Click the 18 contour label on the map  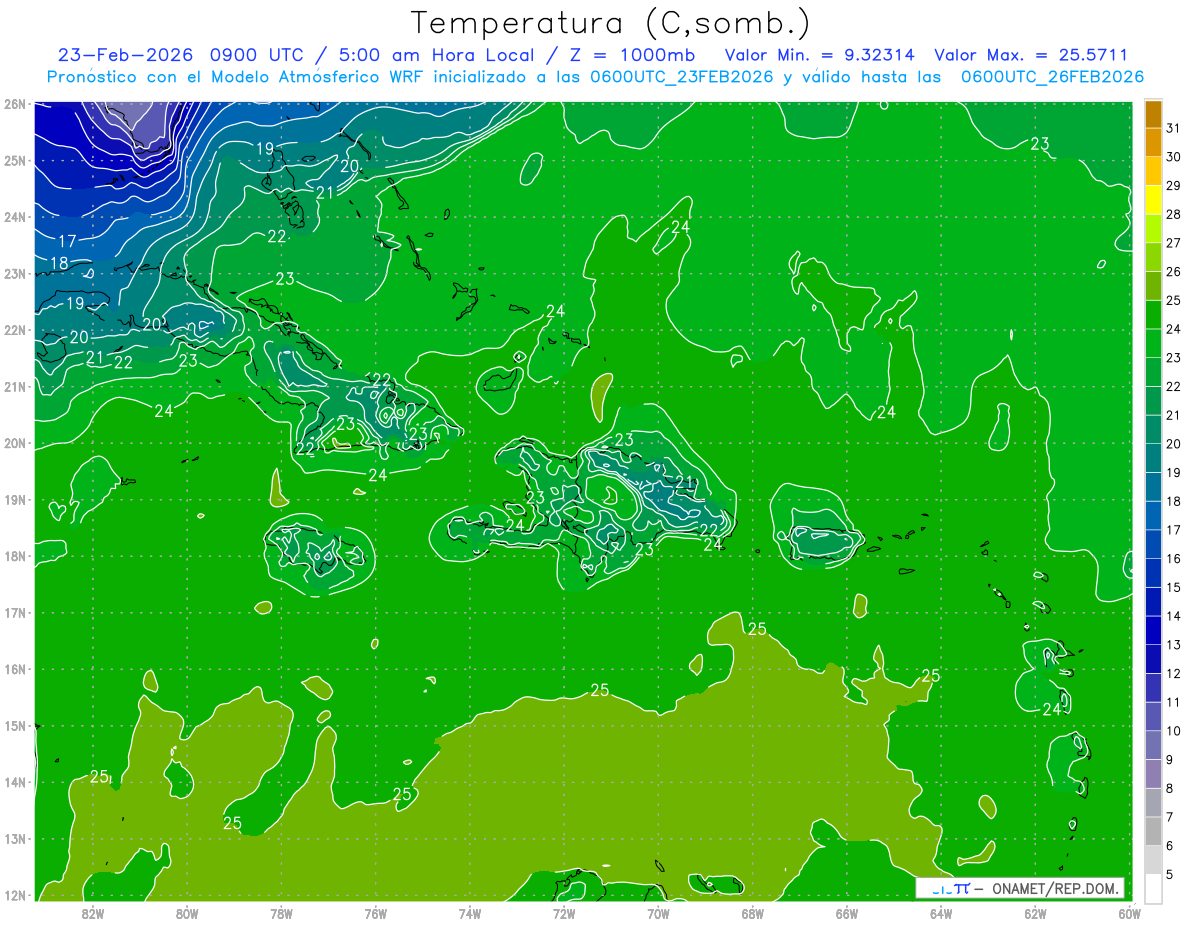click(59, 263)
